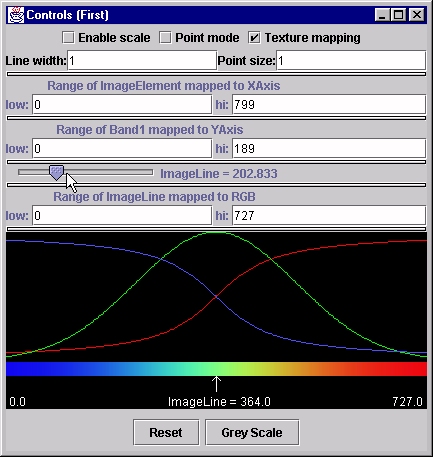Click the Grey Scale button
The width and height of the screenshot is (433, 457).
(x=252, y=433)
